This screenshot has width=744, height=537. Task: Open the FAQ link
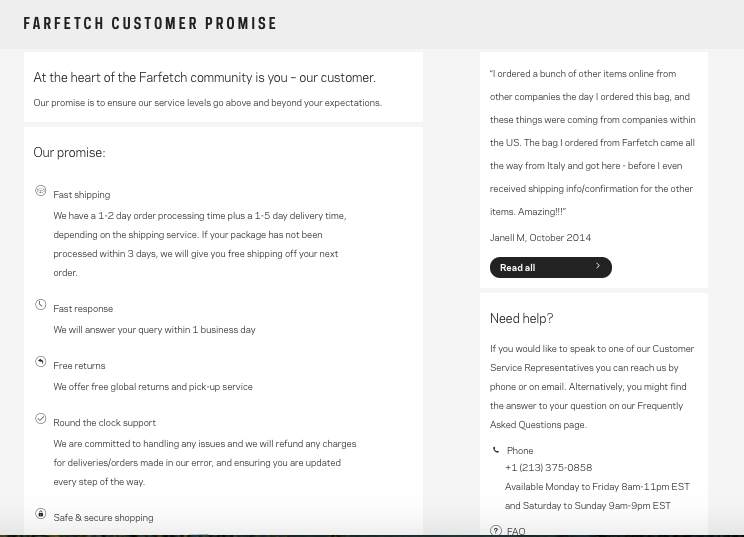click(516, 531)
